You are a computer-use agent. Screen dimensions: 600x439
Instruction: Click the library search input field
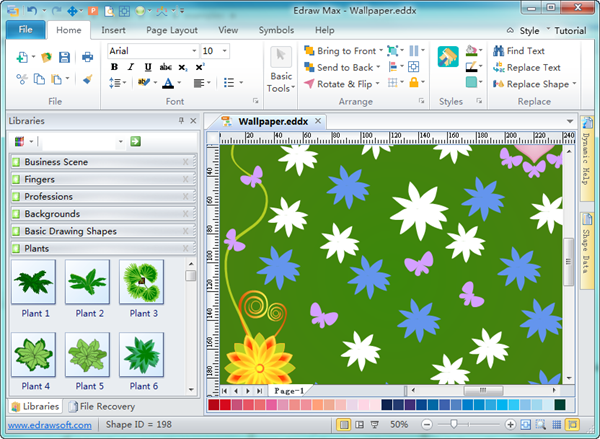(x=79, y=142)
